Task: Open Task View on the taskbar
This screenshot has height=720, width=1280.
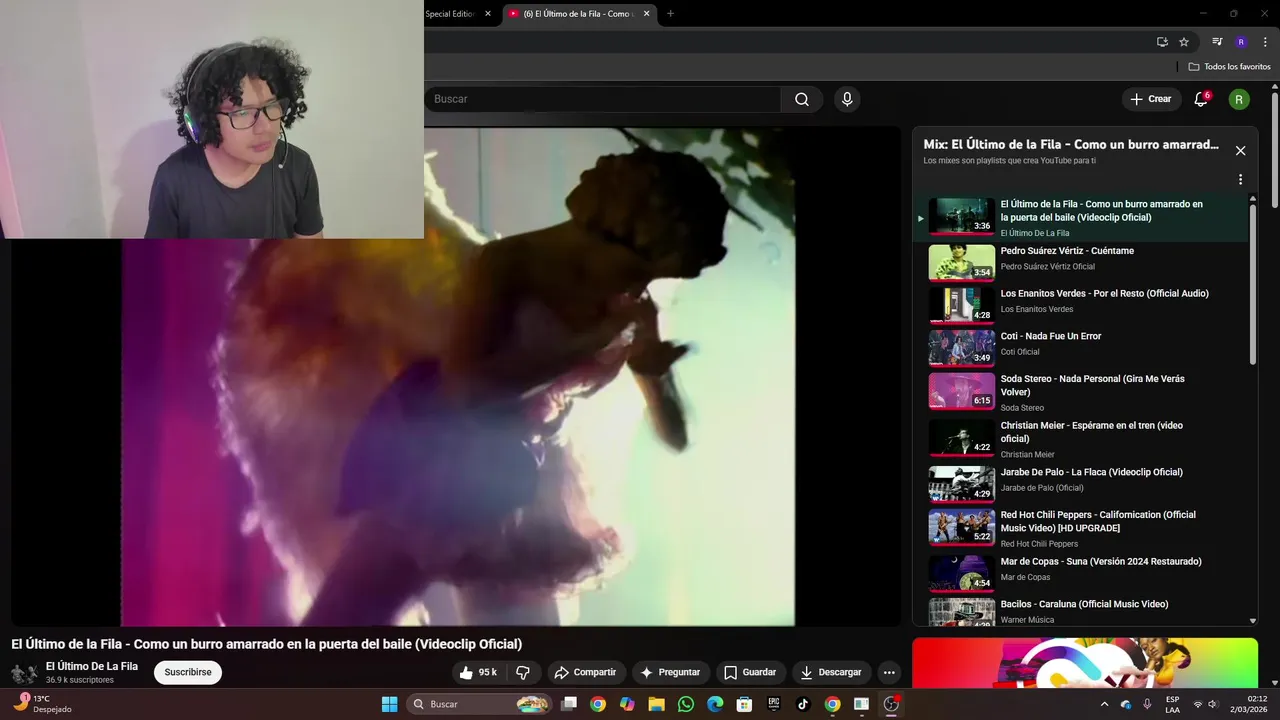Action: point(568,704)
